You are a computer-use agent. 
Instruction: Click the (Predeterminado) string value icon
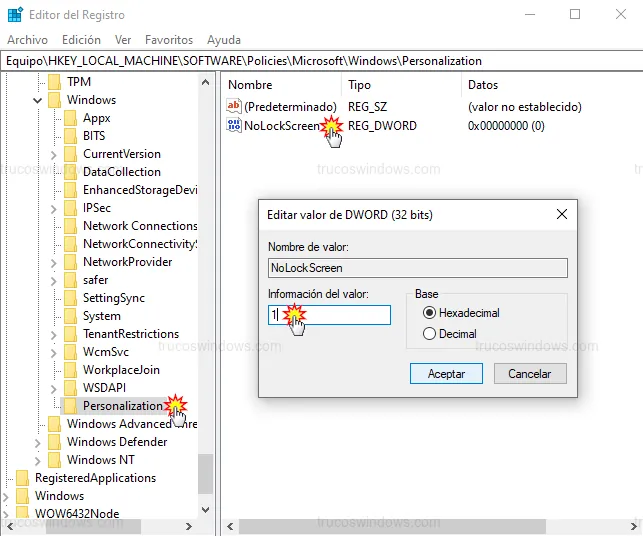pyautogui.click(x=234, y=106)
